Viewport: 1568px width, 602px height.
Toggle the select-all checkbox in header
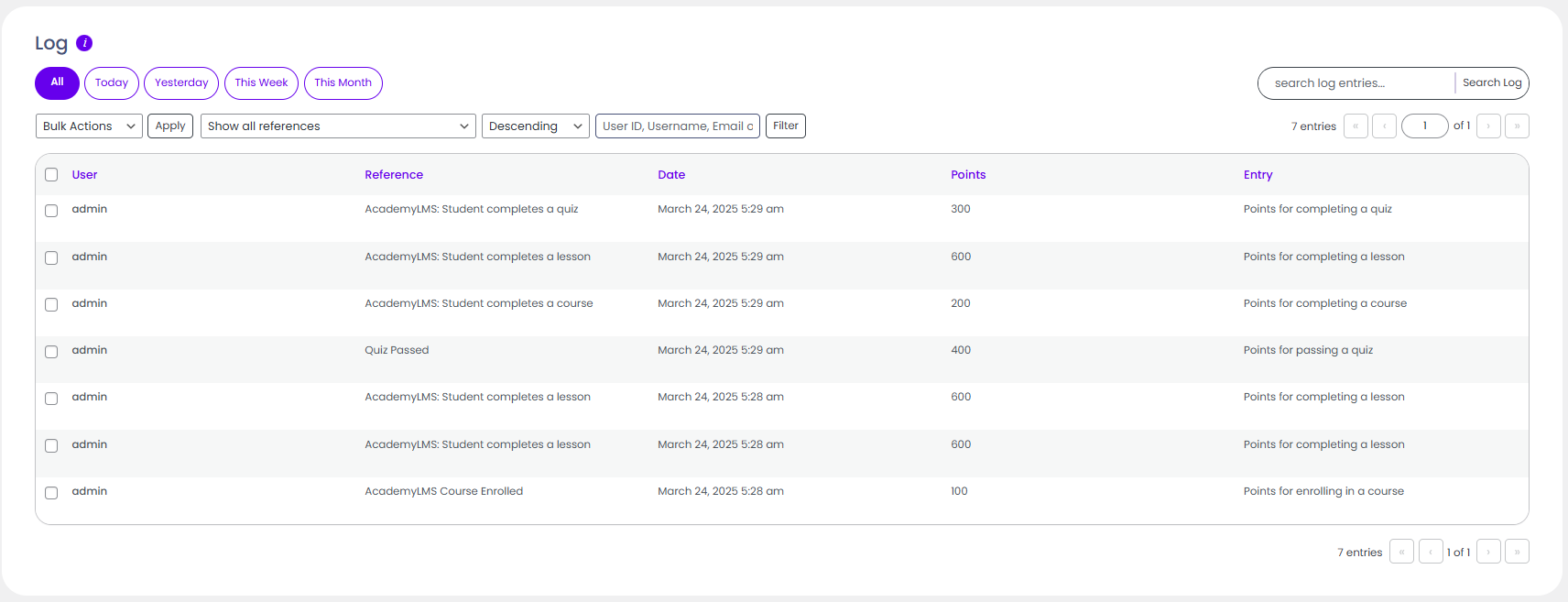pos(51,175)
